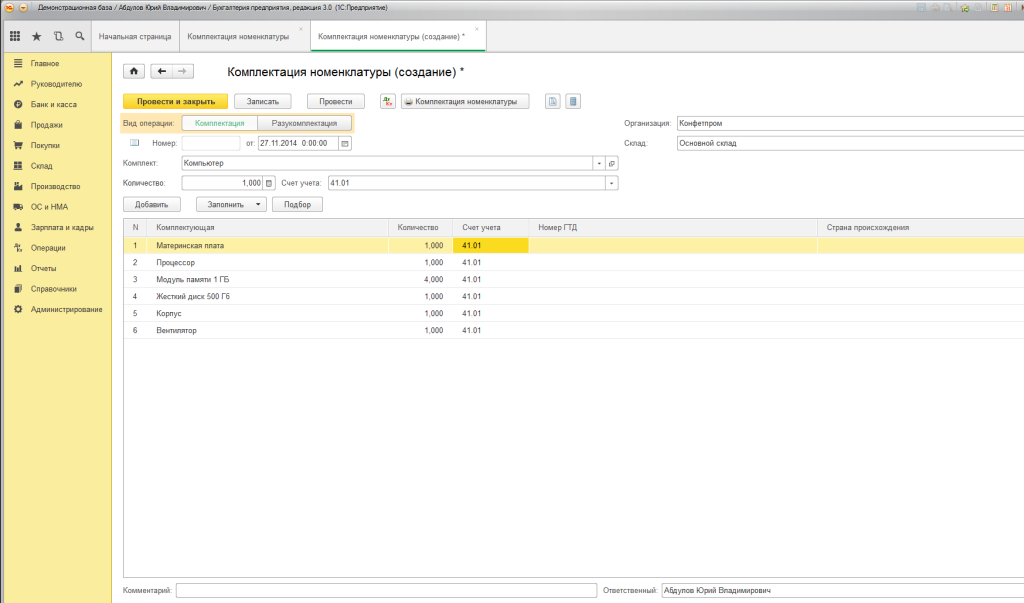
Task: Open the Руководителю section
Action: (56, 84)
